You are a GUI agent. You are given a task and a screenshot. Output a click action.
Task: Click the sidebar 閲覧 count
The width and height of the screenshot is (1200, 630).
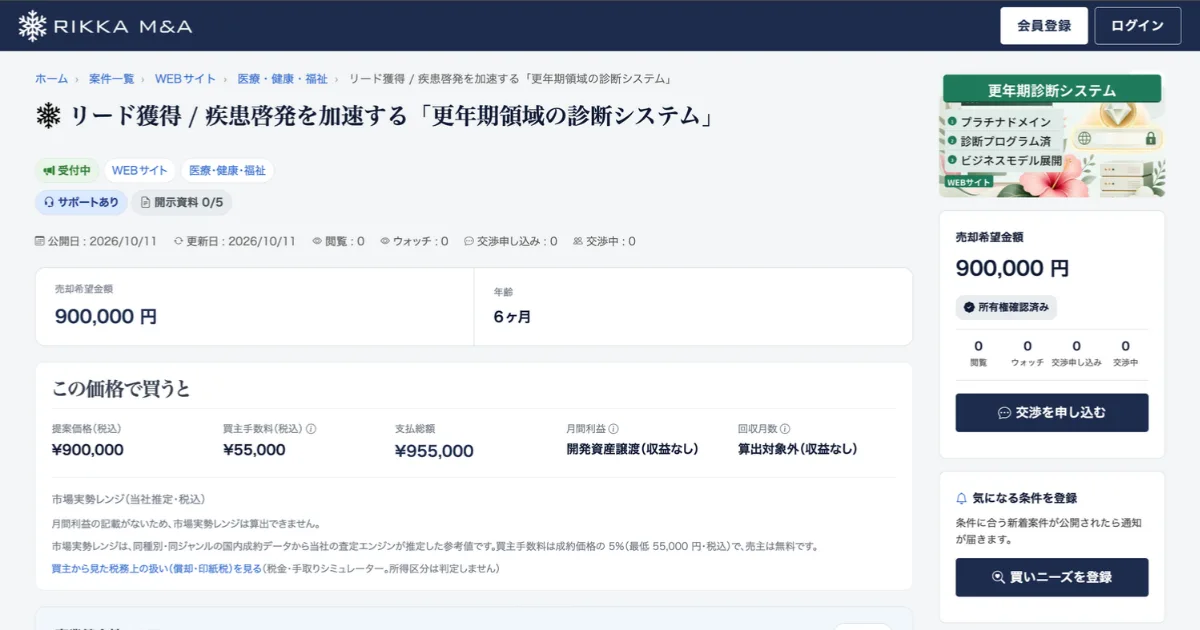(x=978, y=353)
